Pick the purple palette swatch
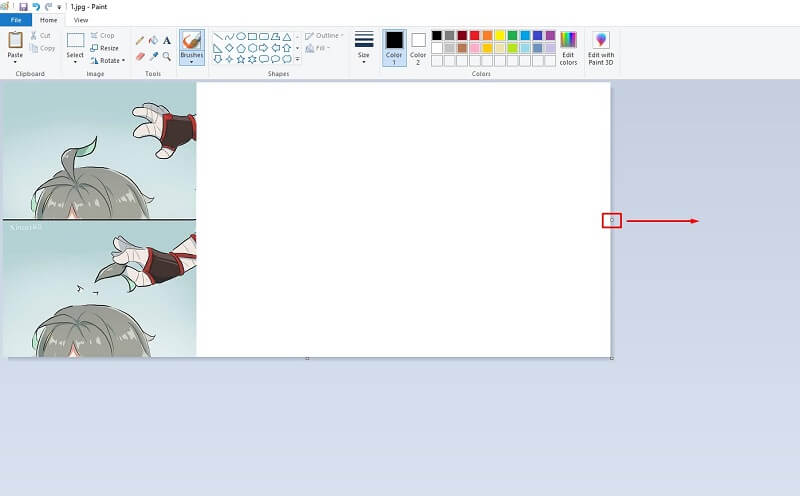This screenshot has width=800, height=496. (550, 35)
